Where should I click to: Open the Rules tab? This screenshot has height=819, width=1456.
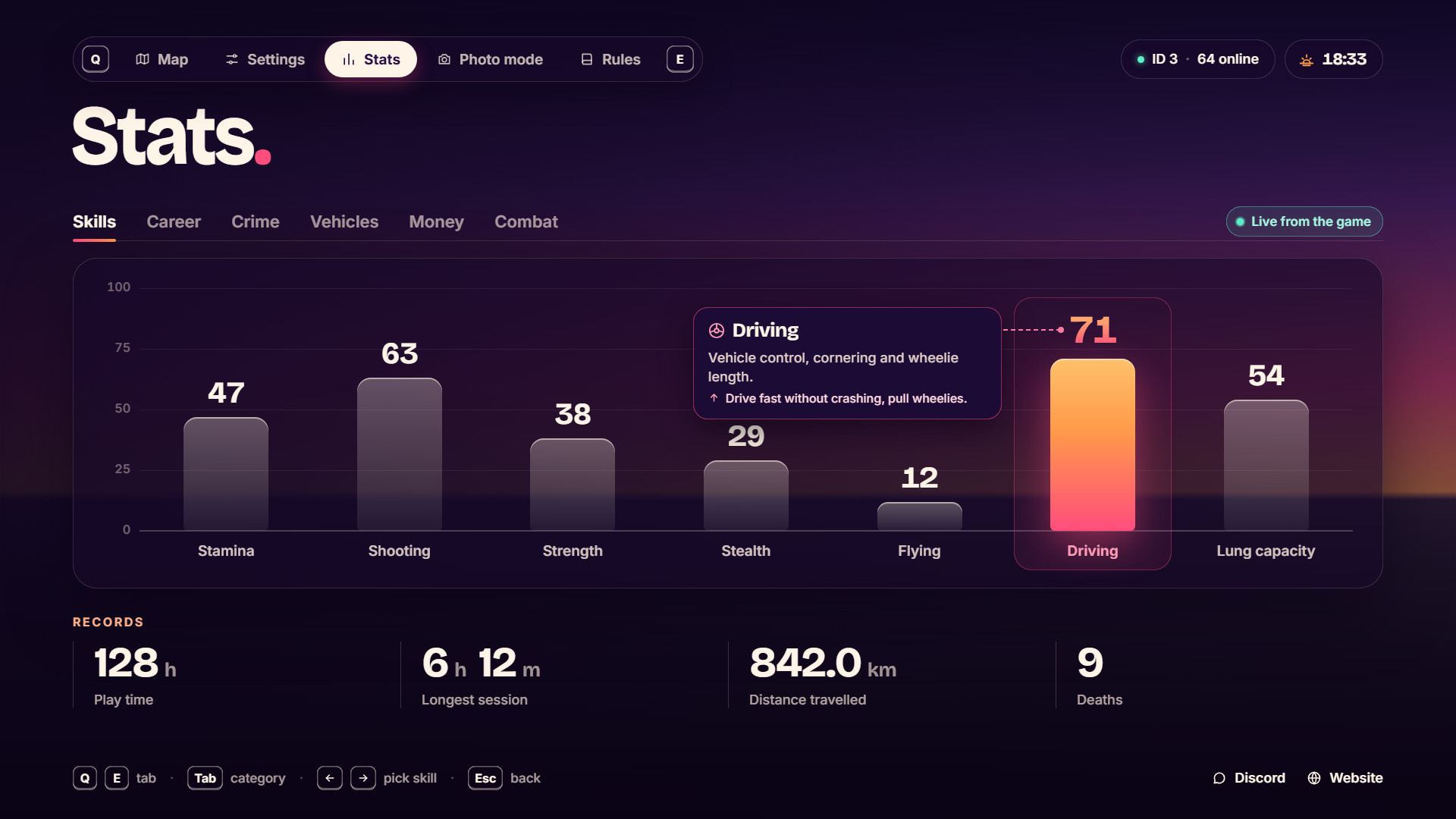(610, 59)
